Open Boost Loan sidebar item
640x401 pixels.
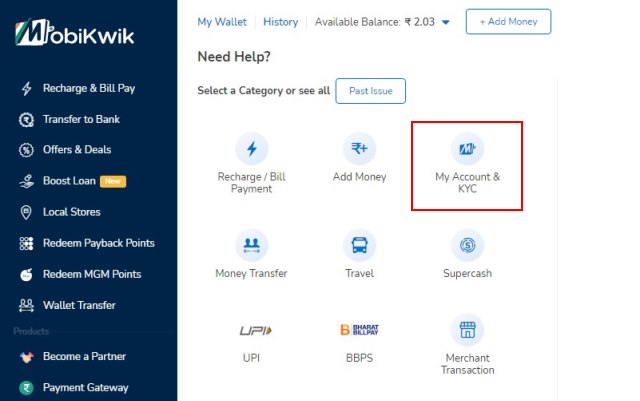69,181
